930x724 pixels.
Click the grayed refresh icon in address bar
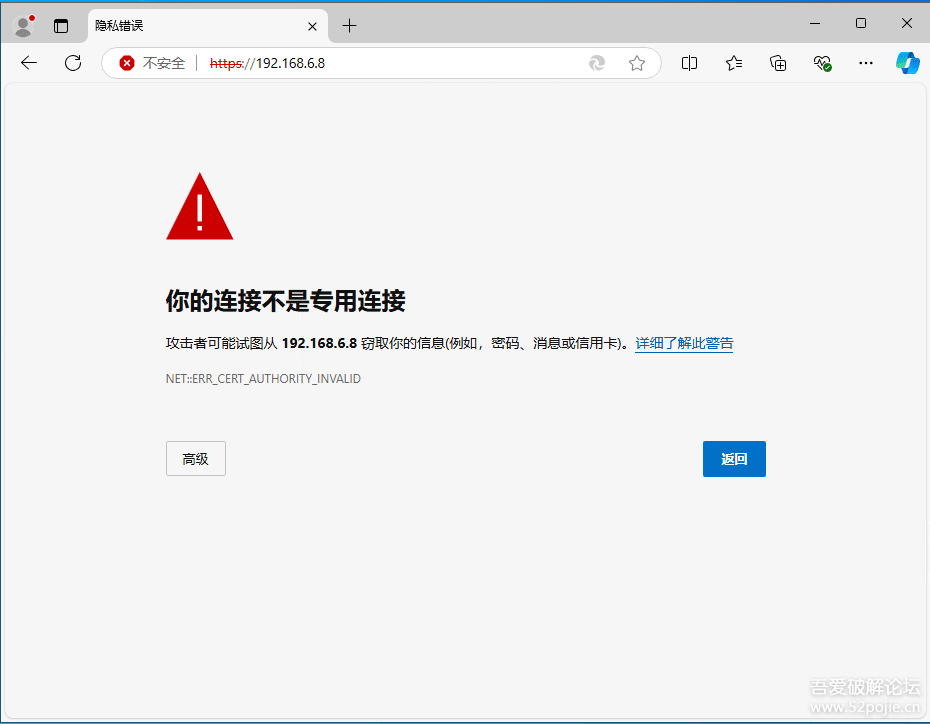tap(597, 62)
